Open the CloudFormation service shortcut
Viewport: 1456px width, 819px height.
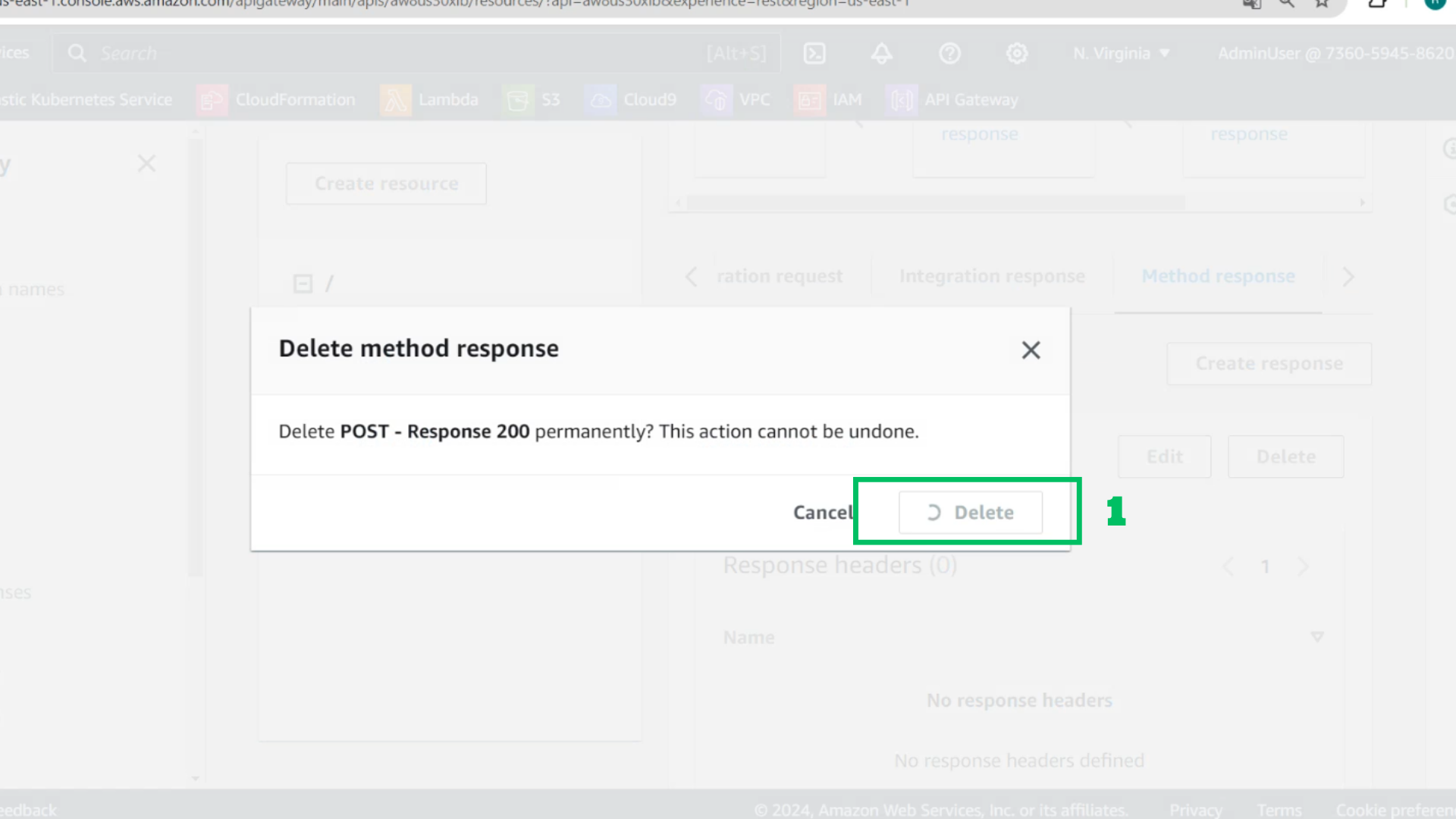[276, 99]
